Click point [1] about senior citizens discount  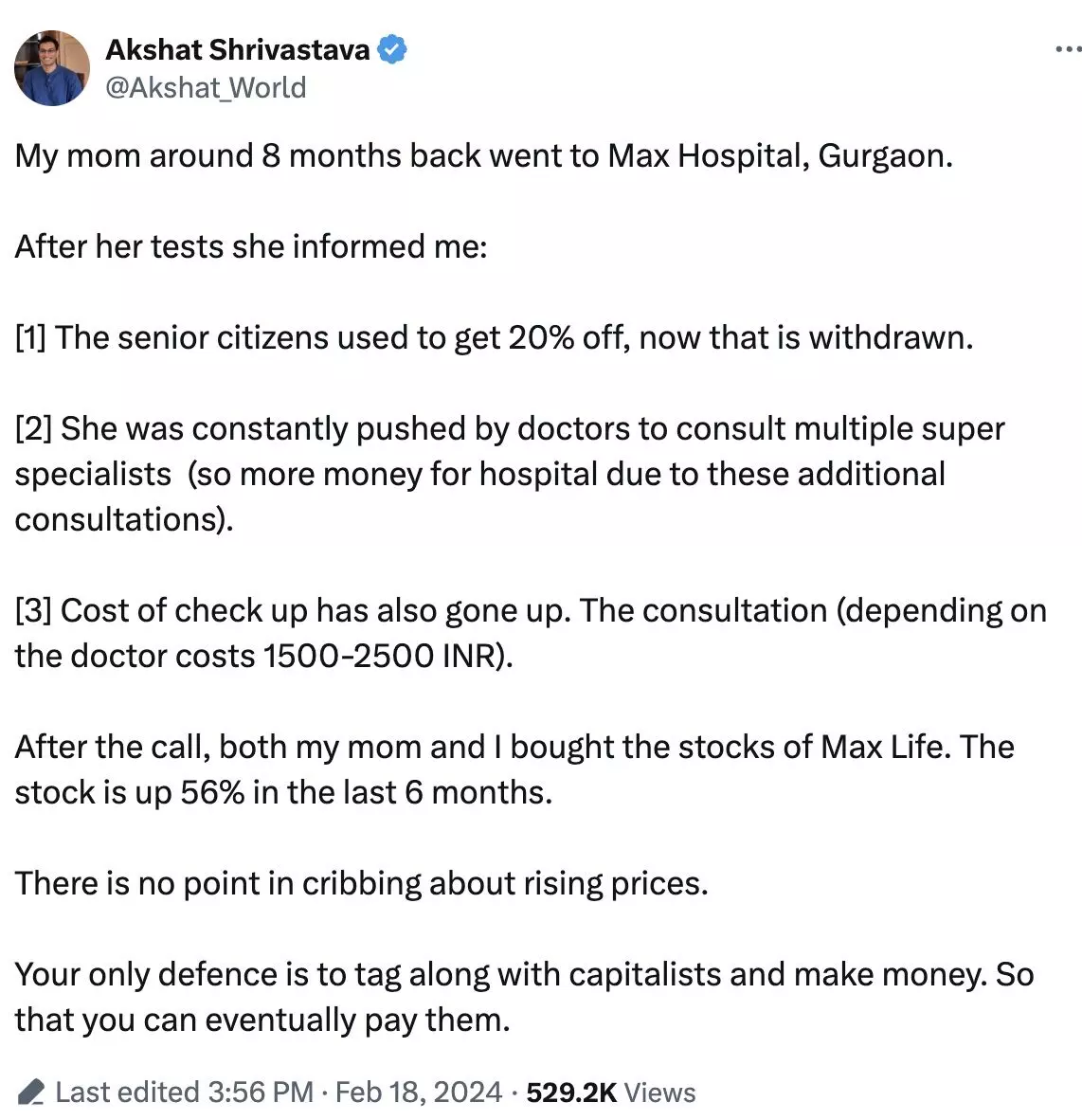[494, 337]
